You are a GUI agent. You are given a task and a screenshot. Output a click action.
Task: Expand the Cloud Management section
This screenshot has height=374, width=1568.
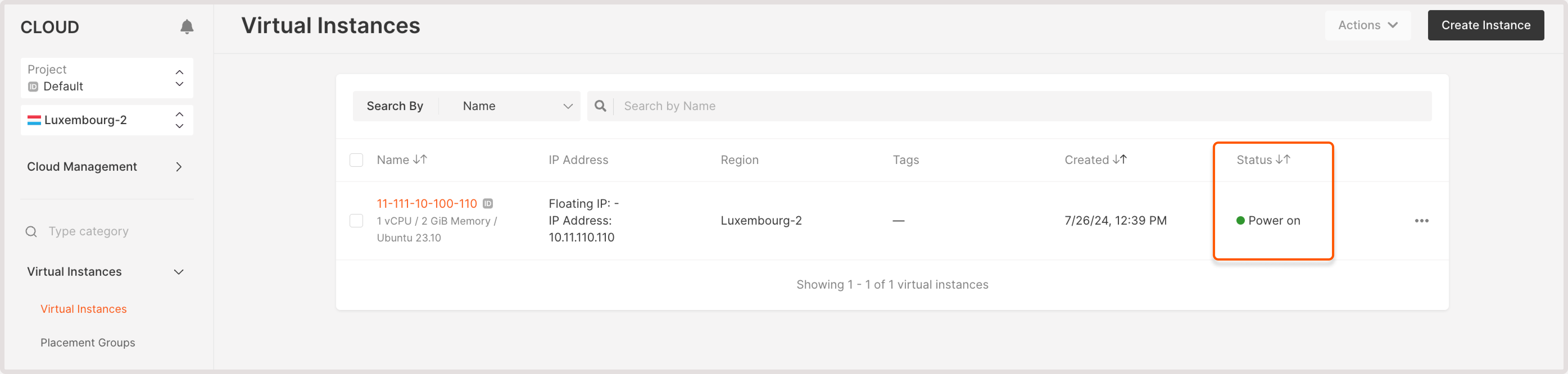[x=178, y=167]
